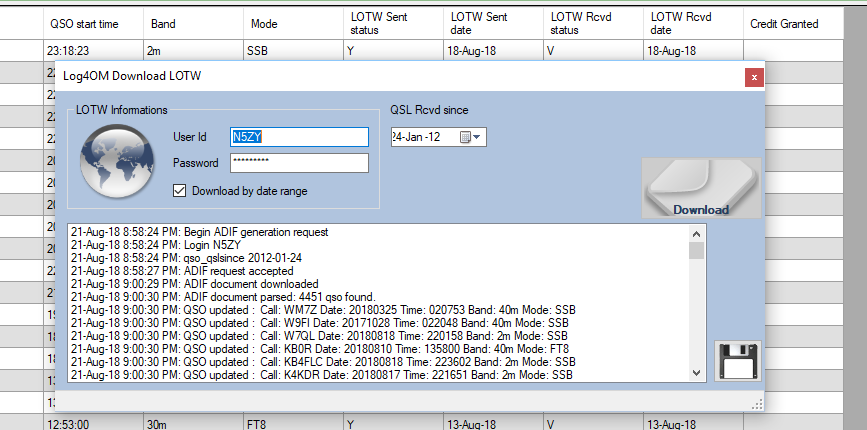Click the 'qso_qslsince 2012-01-24' log line
Screen dimensions: 867x430
click(x=186, y=258)
